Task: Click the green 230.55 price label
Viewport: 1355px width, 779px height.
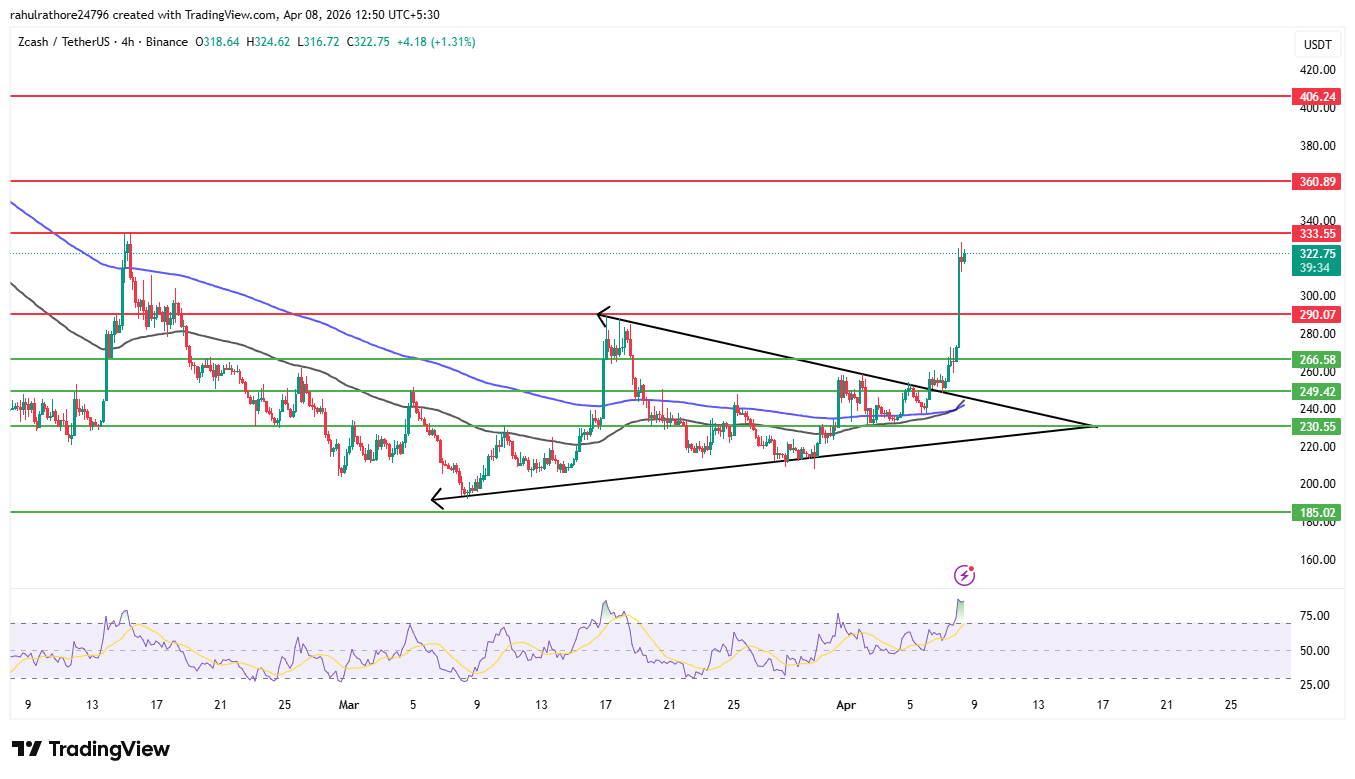Action: point(1316,425)
